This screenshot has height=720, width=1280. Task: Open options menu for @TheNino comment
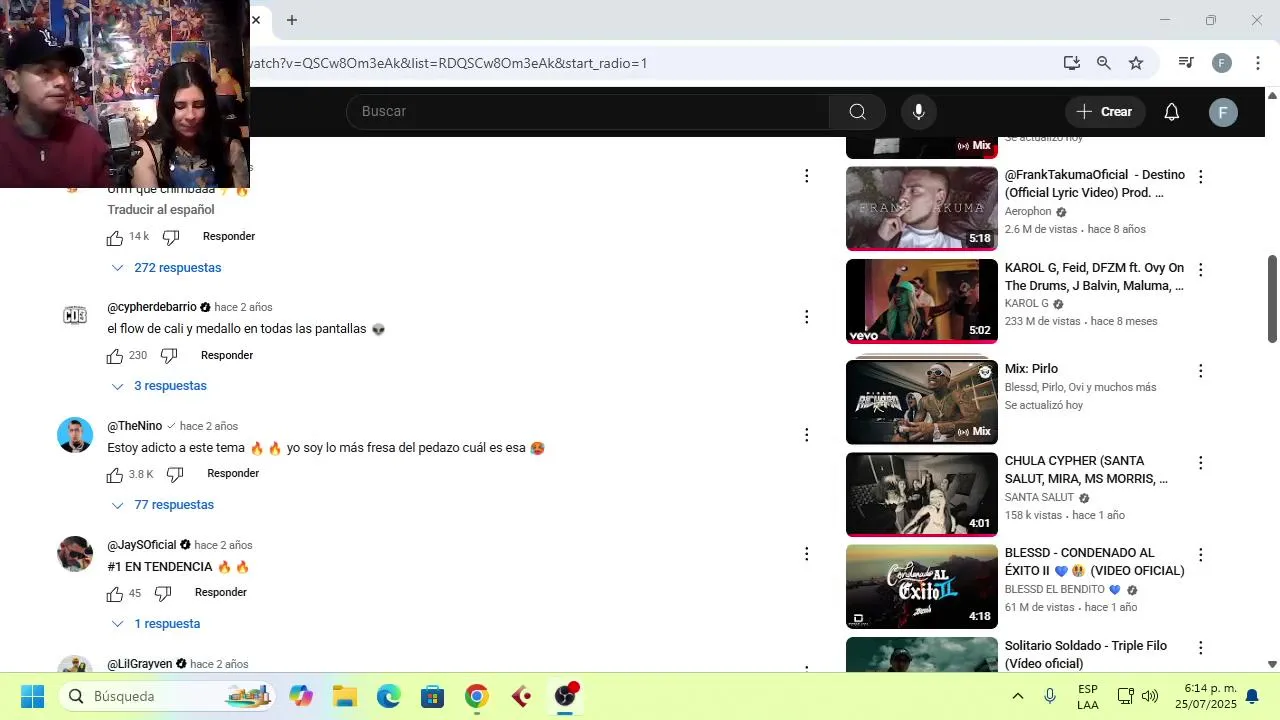coord(807,435)
